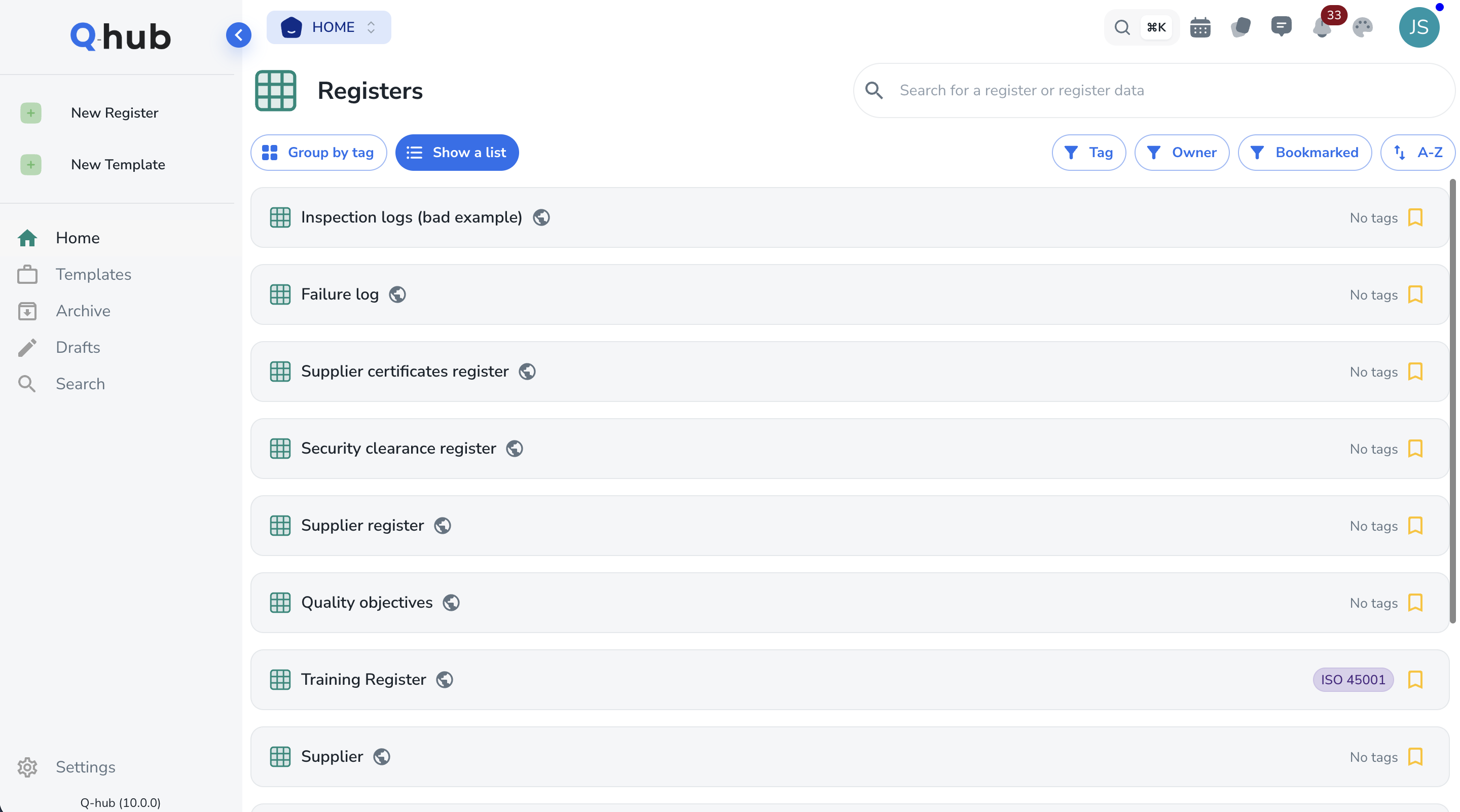Create a New Register
Screen dimensions: 1460x812
click(115, 112)
